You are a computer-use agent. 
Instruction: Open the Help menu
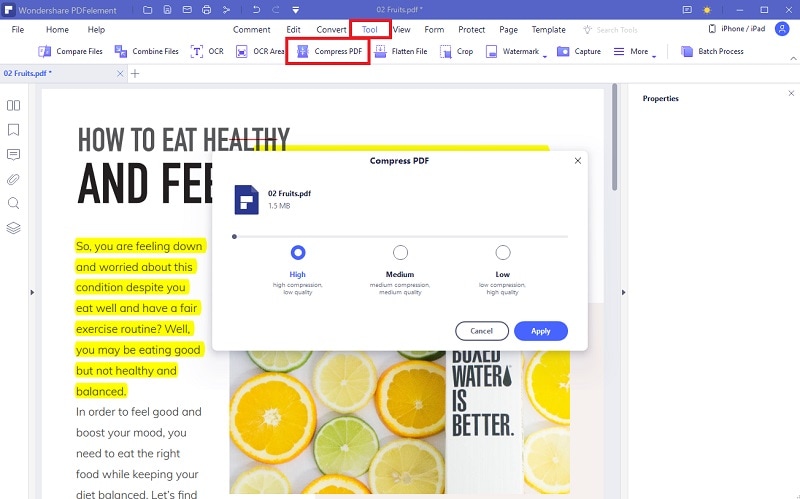tap(96, 30)
